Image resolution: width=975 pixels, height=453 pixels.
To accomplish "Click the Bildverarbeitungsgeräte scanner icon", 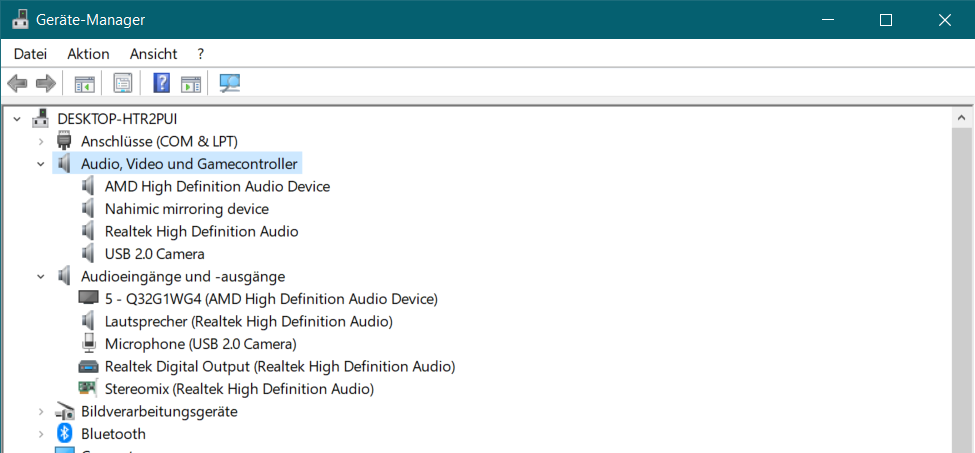I will pyautogui.click(x=65, y=411).
